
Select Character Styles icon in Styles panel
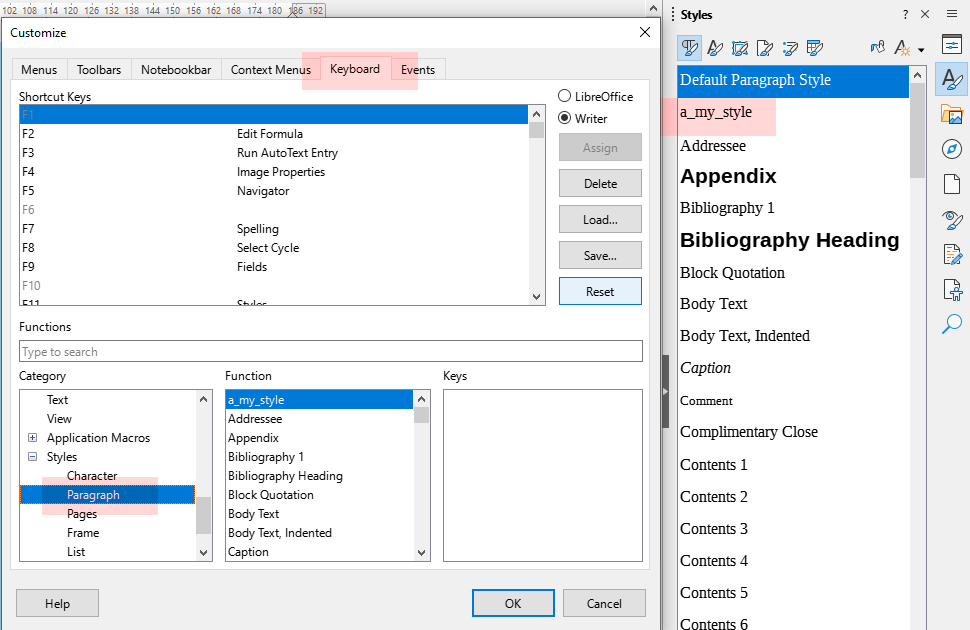pos(715,48)
